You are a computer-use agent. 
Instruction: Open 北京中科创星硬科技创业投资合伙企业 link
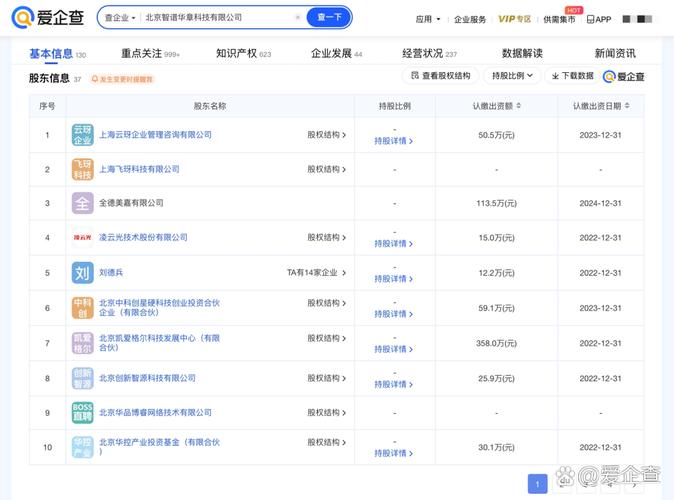pos(159,308)
